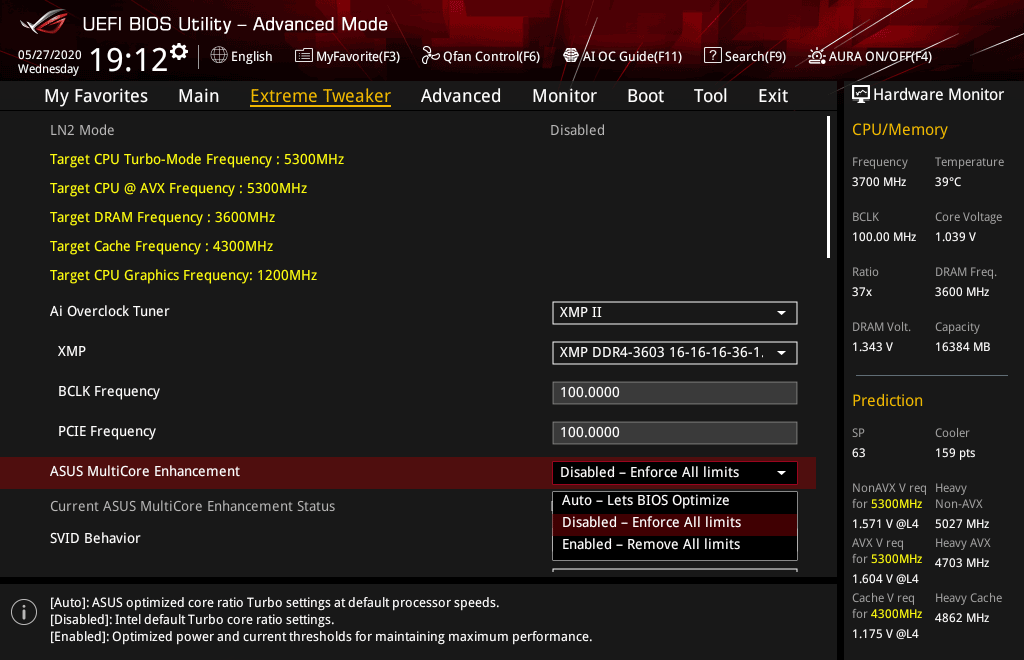Toggle AURA ON/OFF(F4) lighting icon
This screenshot has width=1024, height=660.
[x=817, y=56]
